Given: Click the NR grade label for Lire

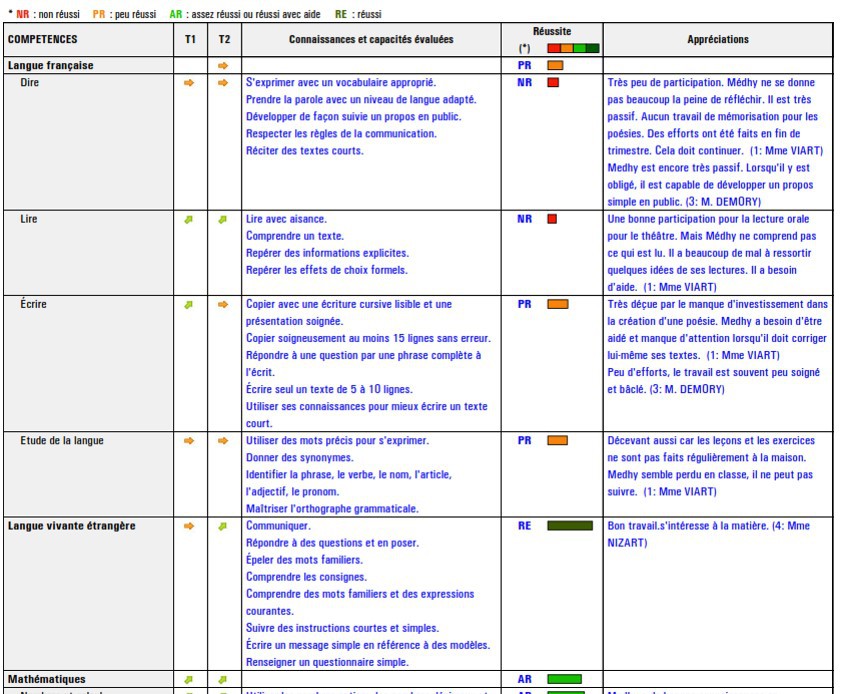Looking at the screenshot, I should [x=524, y=219].
